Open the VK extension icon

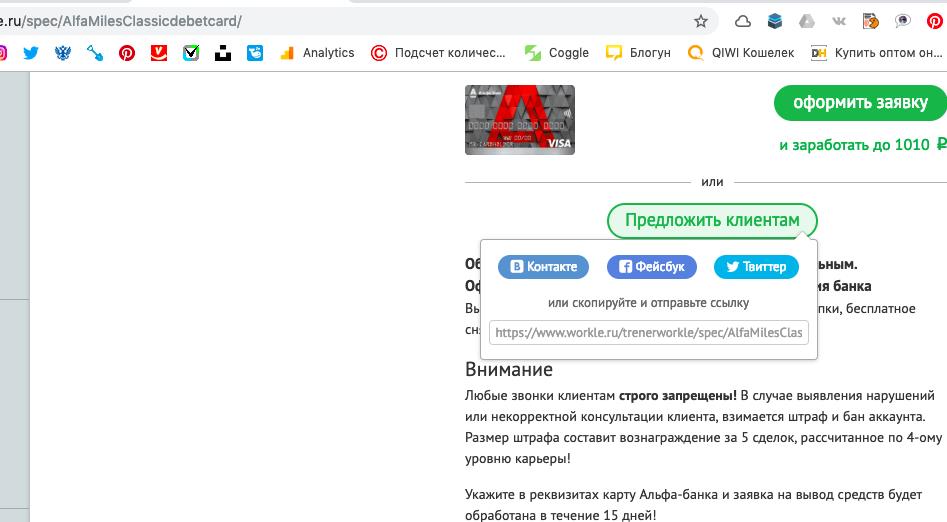(839, 22)
